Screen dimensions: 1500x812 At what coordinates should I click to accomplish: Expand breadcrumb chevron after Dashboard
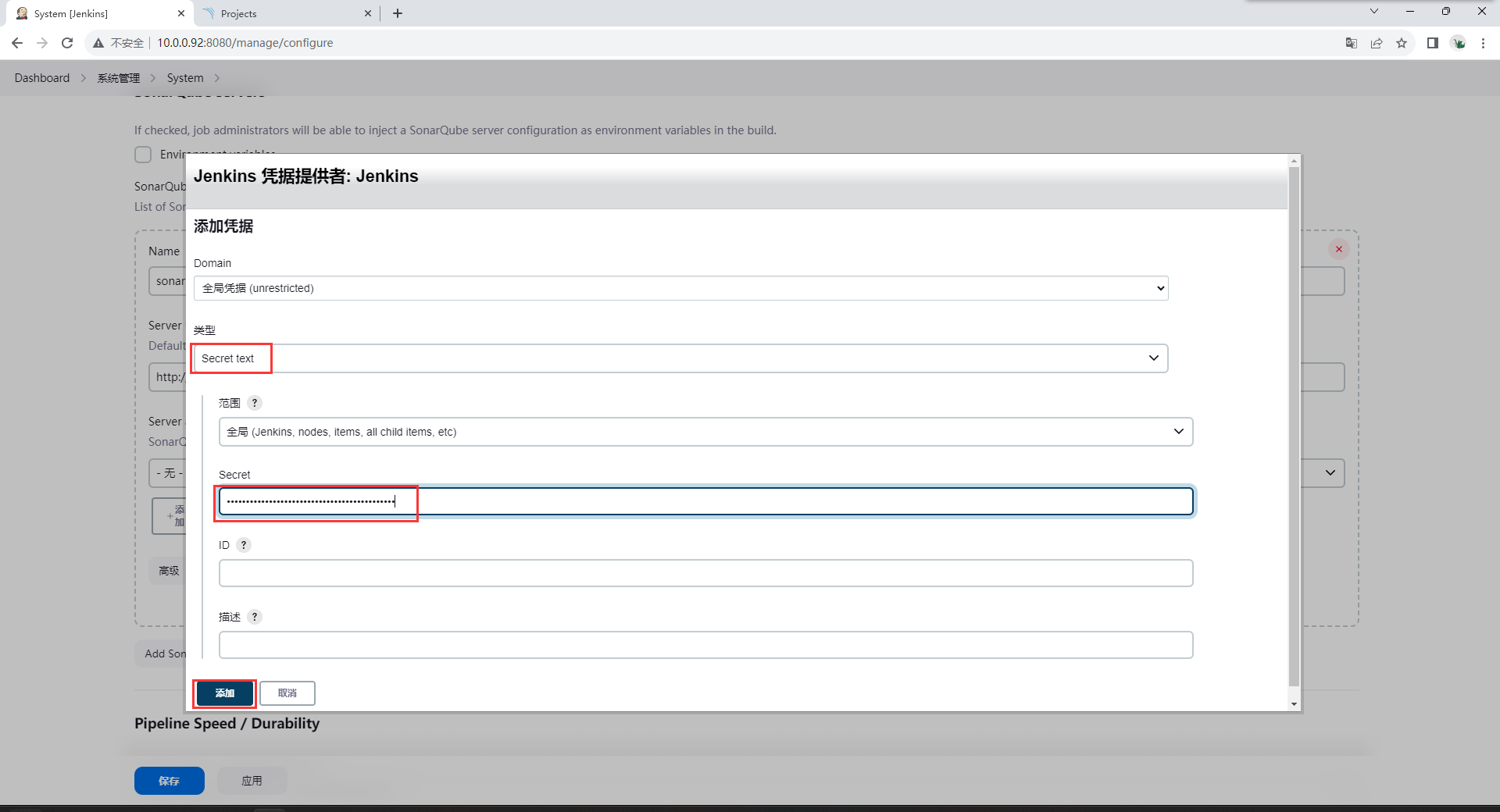[x=84, y=78]
